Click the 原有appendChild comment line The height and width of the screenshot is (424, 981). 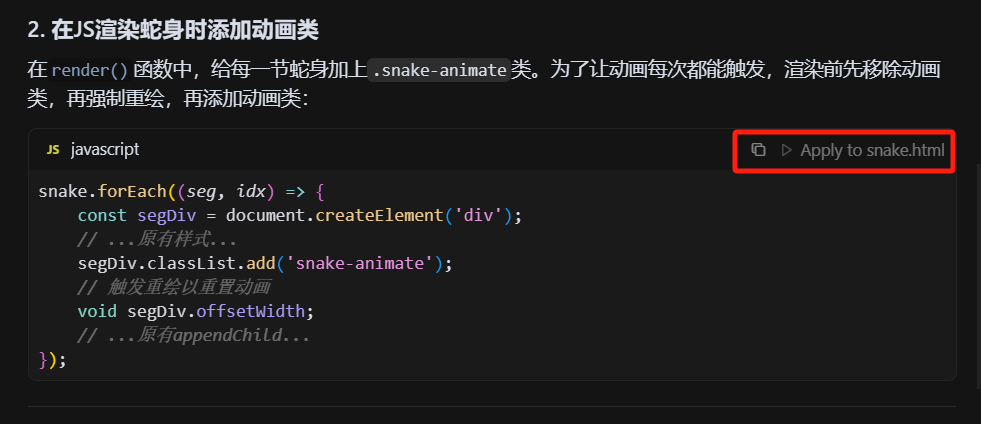(x=194, y=335)
